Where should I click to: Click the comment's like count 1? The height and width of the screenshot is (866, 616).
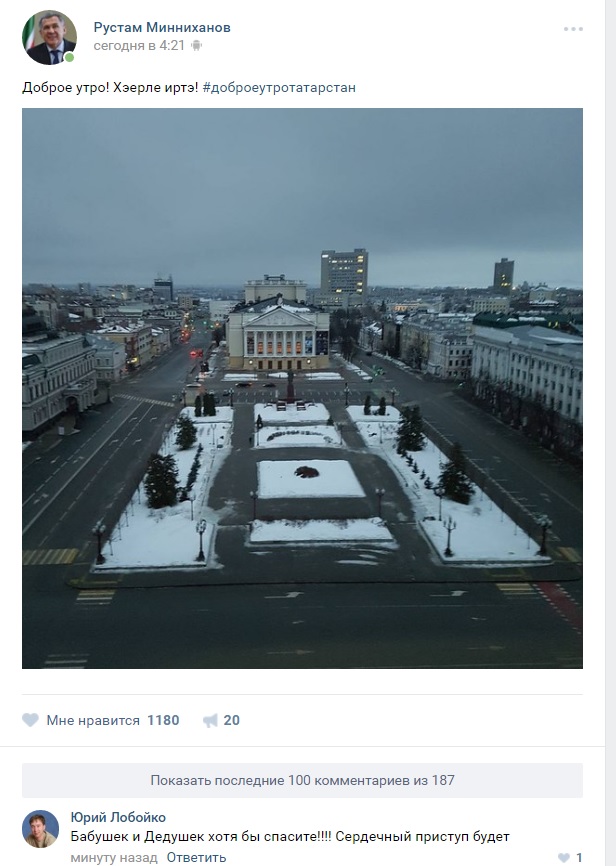[579, 858]
